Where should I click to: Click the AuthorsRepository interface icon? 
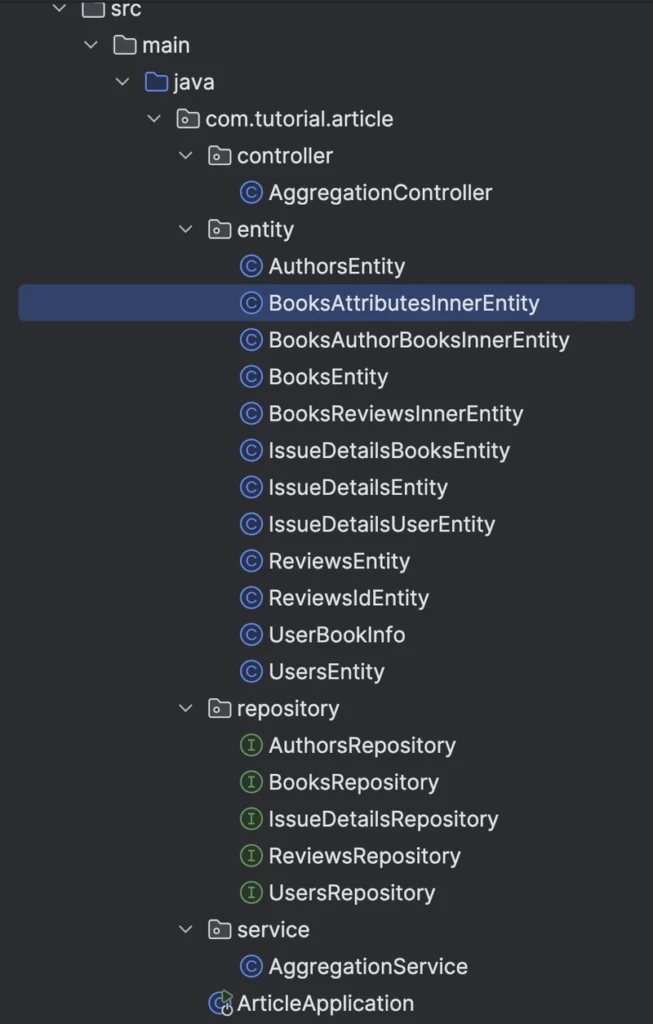tap(252, 746)
